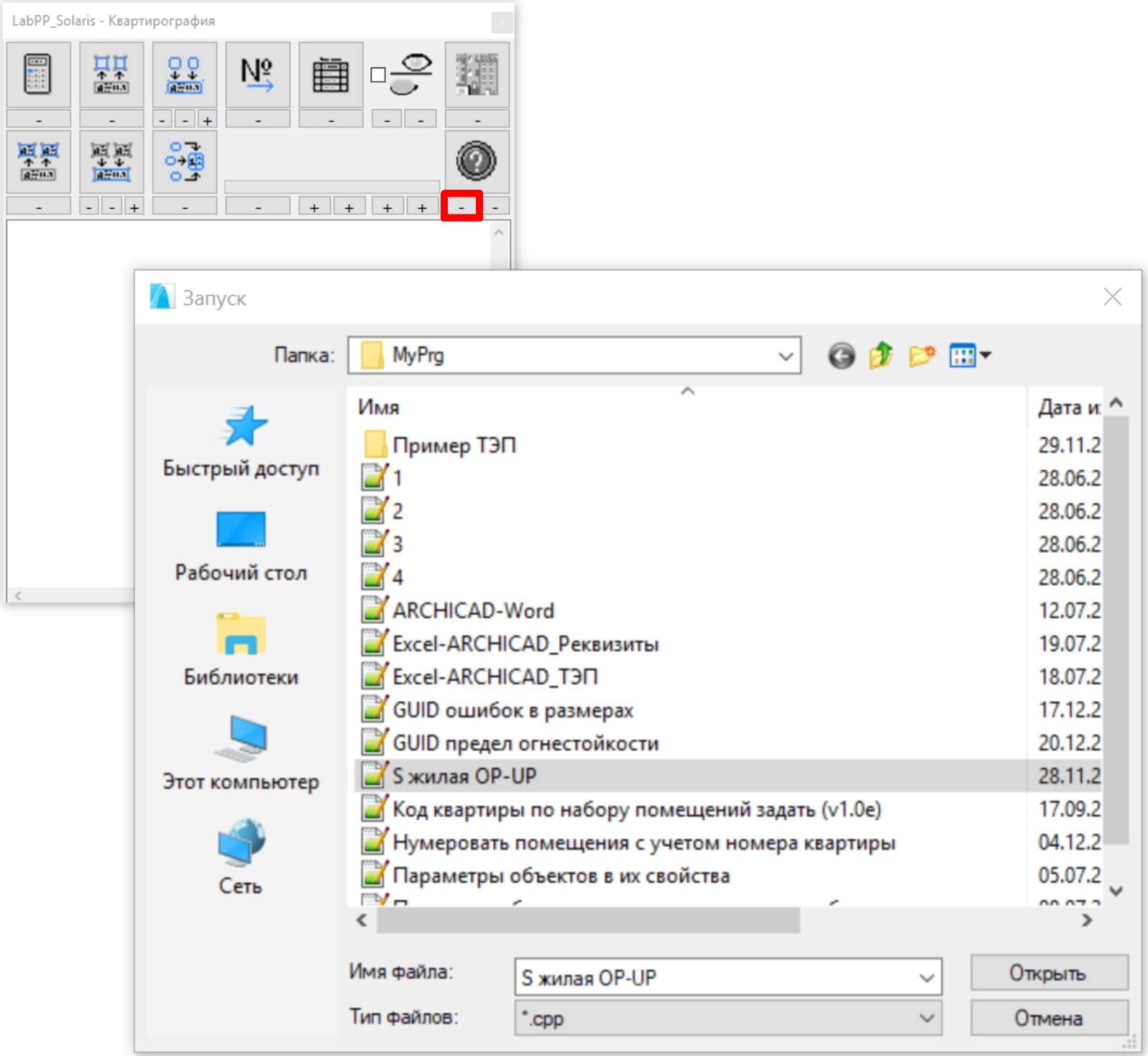Toggle the checkbox beside the eye icon
This screenshot has height=1056, width=1148.
(378, 75)
